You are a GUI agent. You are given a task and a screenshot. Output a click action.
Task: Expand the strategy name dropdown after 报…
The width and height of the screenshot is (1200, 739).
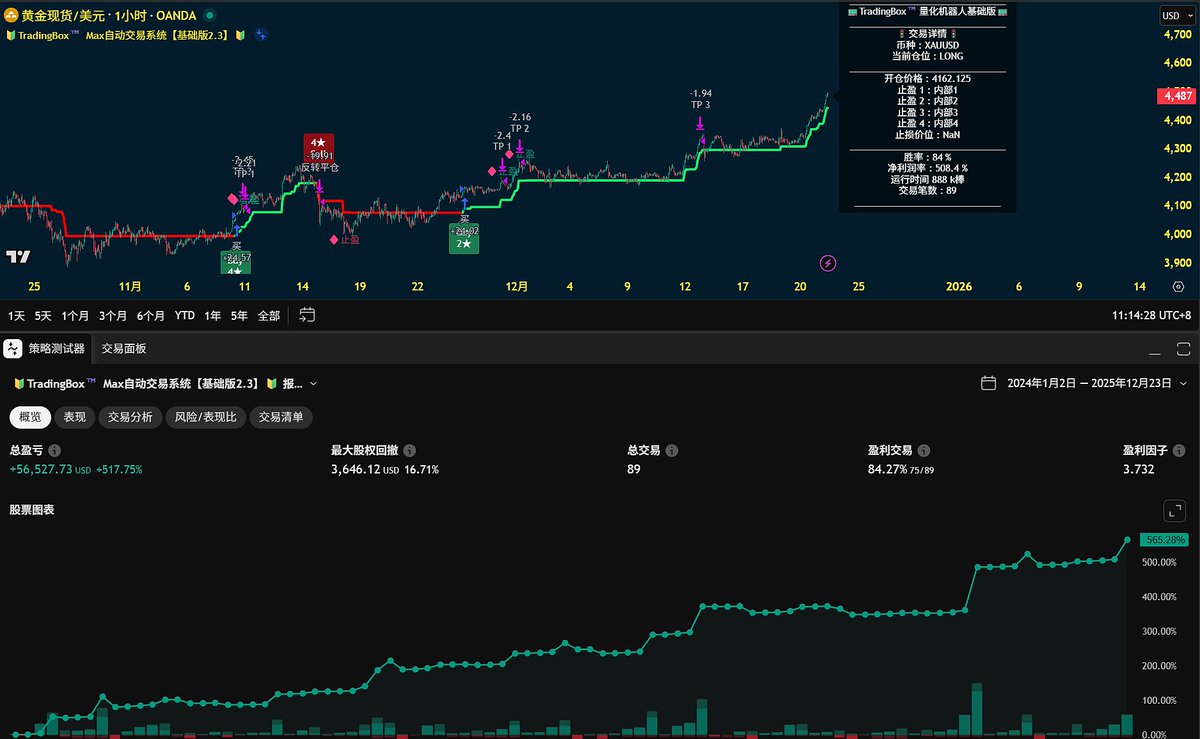point(313,383)
